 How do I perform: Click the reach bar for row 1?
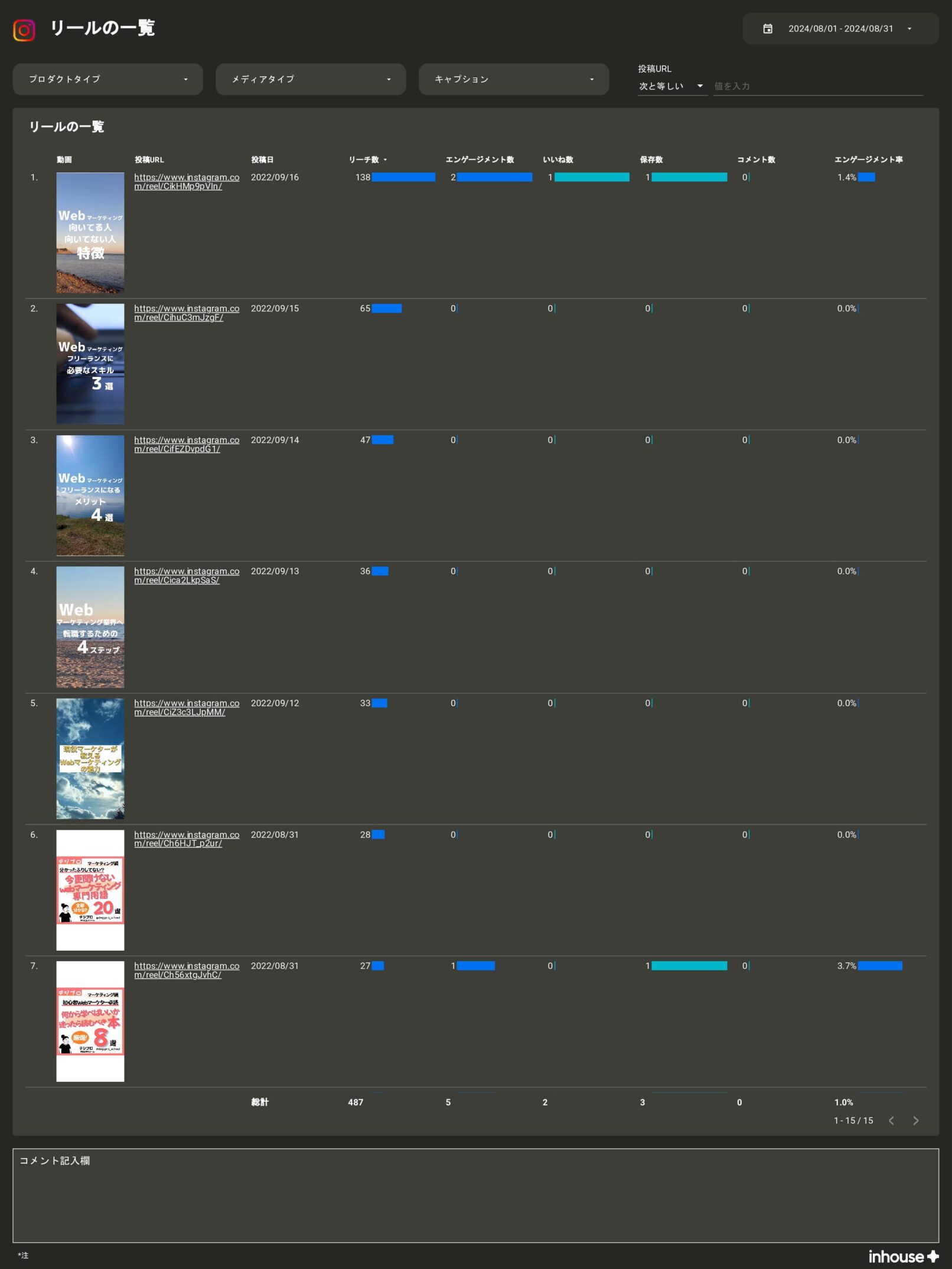tap(403, 177)
